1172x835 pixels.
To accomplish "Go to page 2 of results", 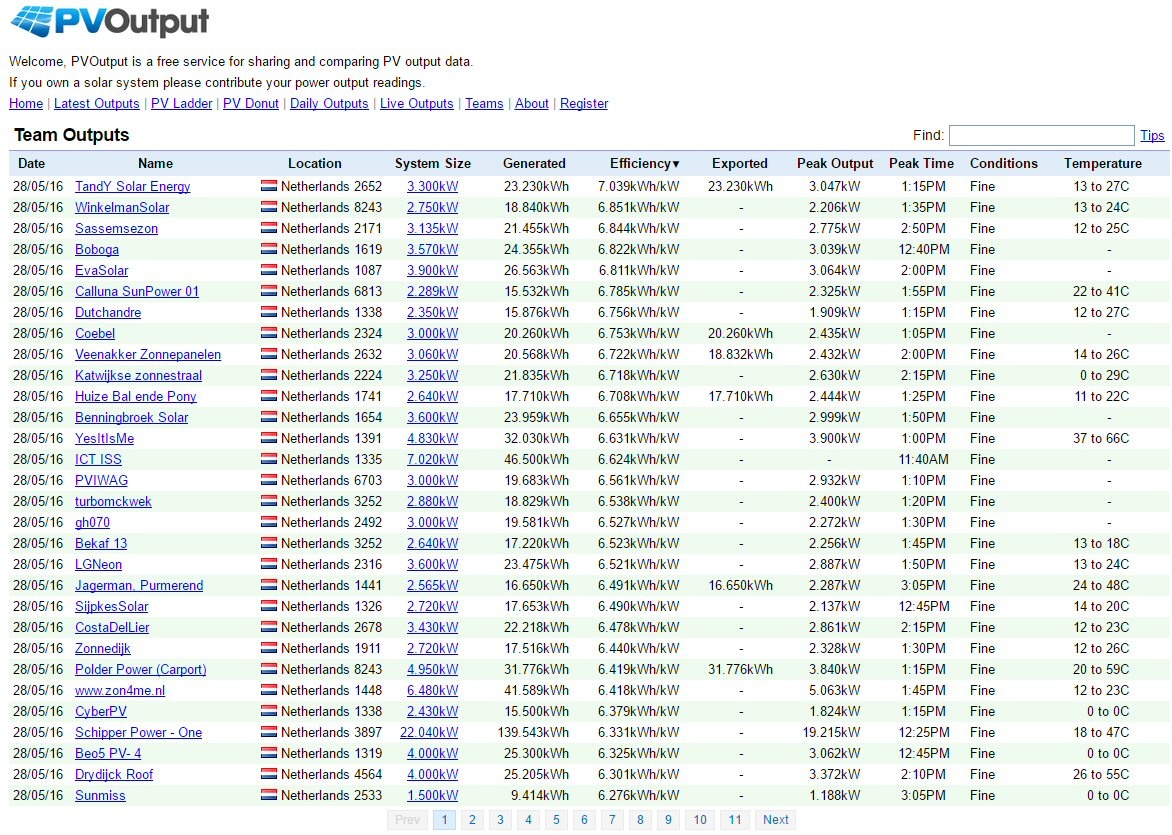I will pyautogui.click(x=472, y=820).
